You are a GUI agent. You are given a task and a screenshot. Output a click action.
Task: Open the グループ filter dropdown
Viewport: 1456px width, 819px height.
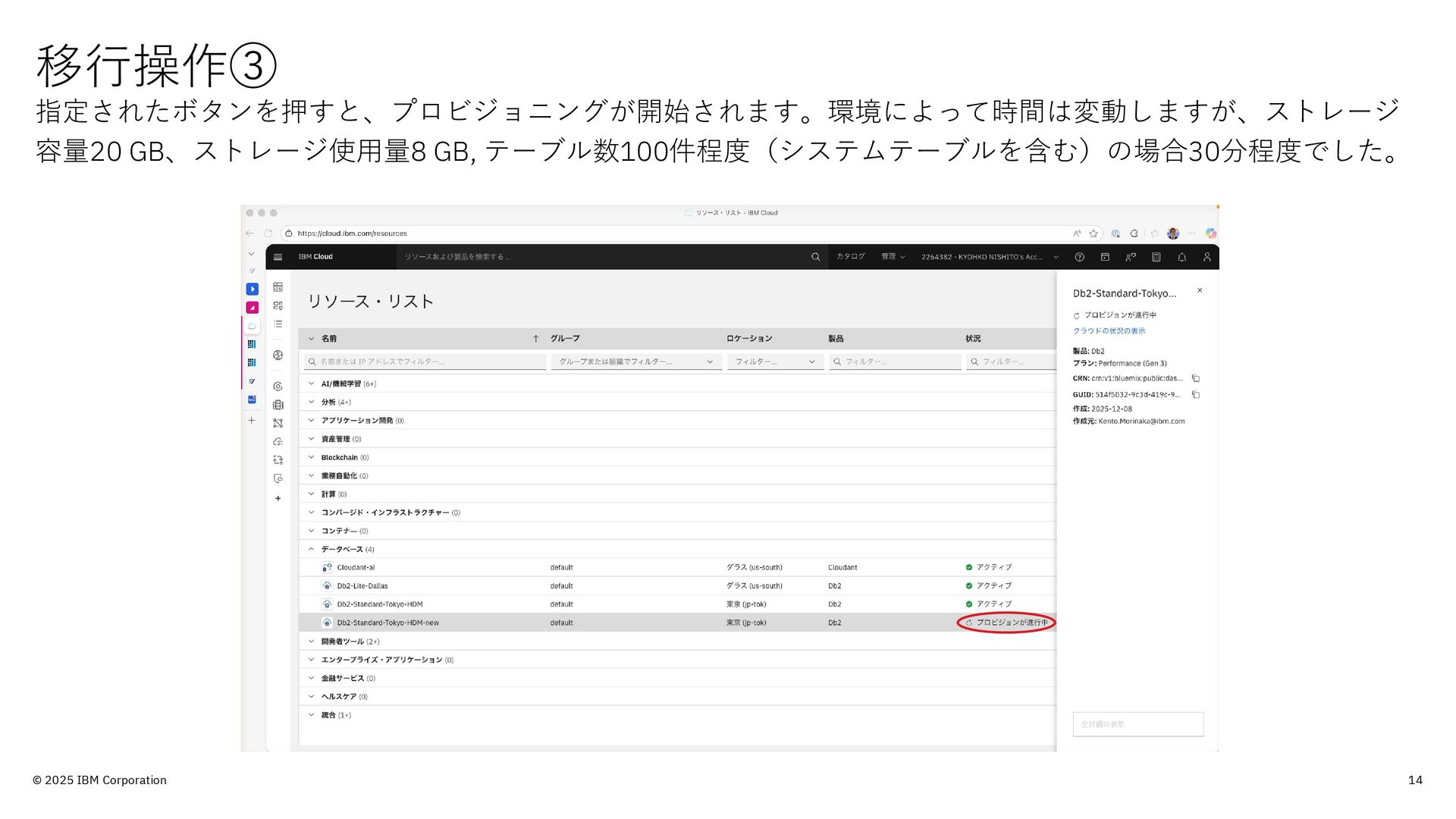[635, 362]
